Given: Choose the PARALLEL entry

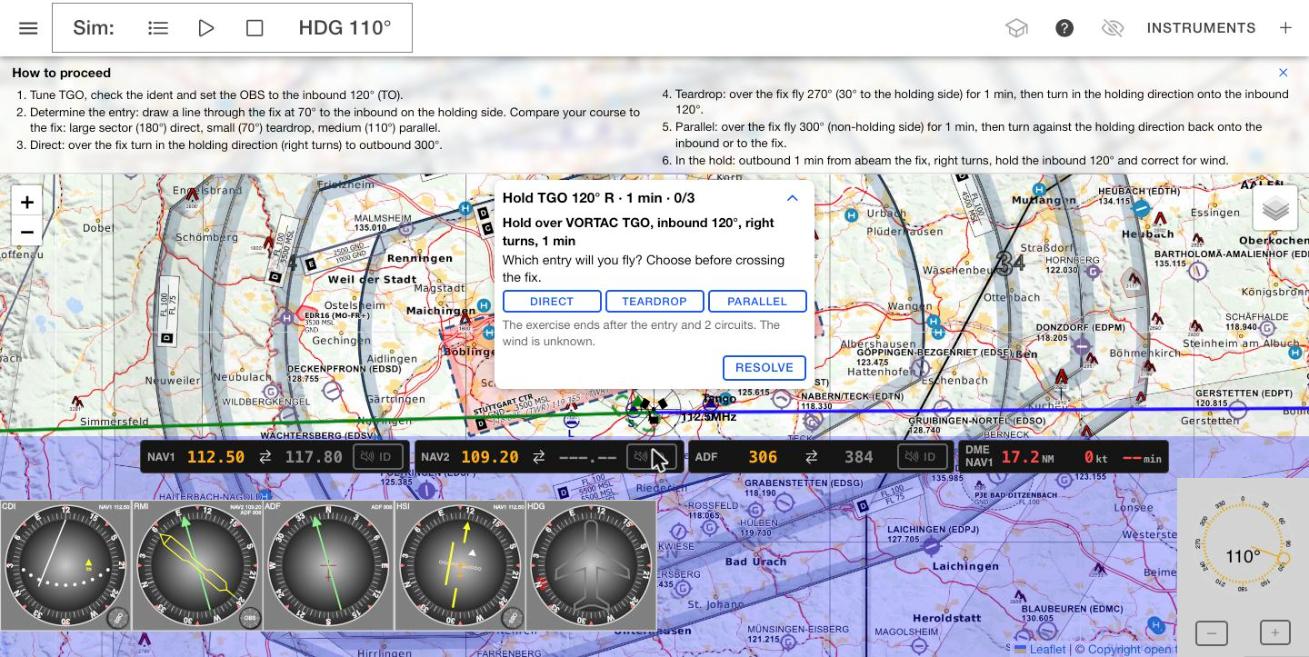Looking at the screenshot, I should (757, 301).
